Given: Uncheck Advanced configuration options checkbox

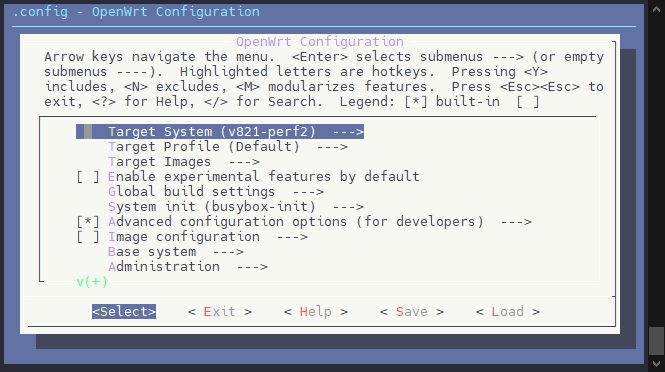Looking at the screenshot, I should pos(88,222).
